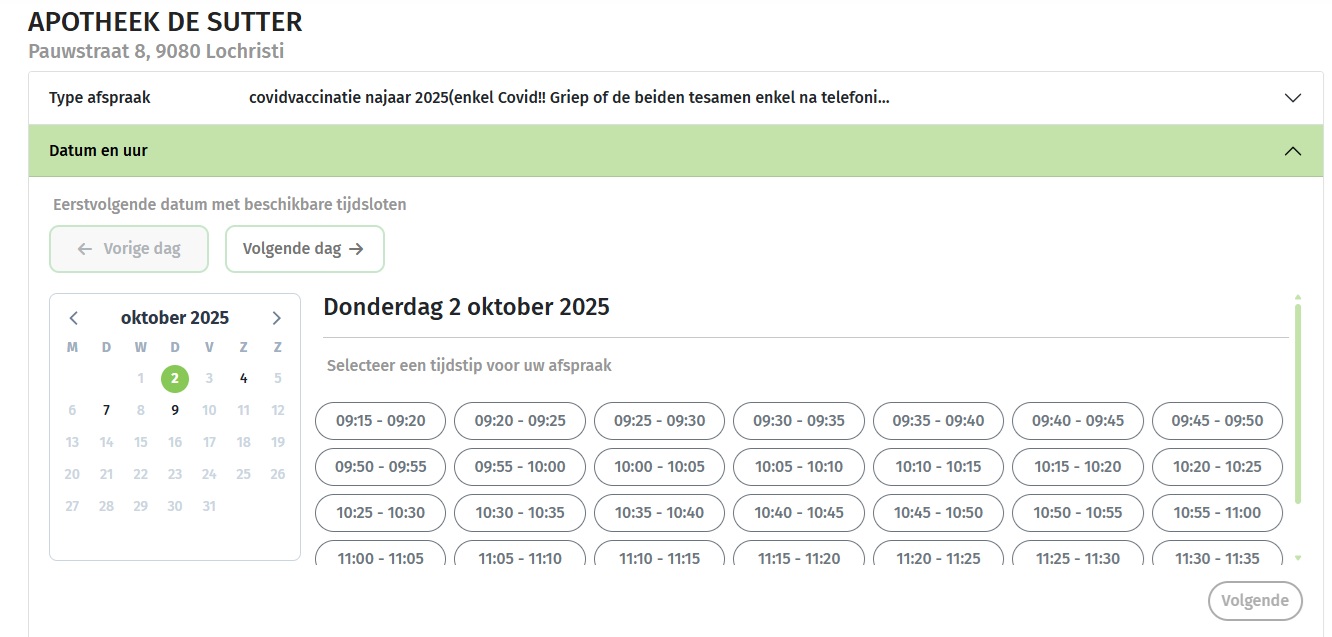The height and width of the screenshot is (637, 1332).
Task: Pick the 10:25 - 10:30 time slot
Action: pos(380,512)
